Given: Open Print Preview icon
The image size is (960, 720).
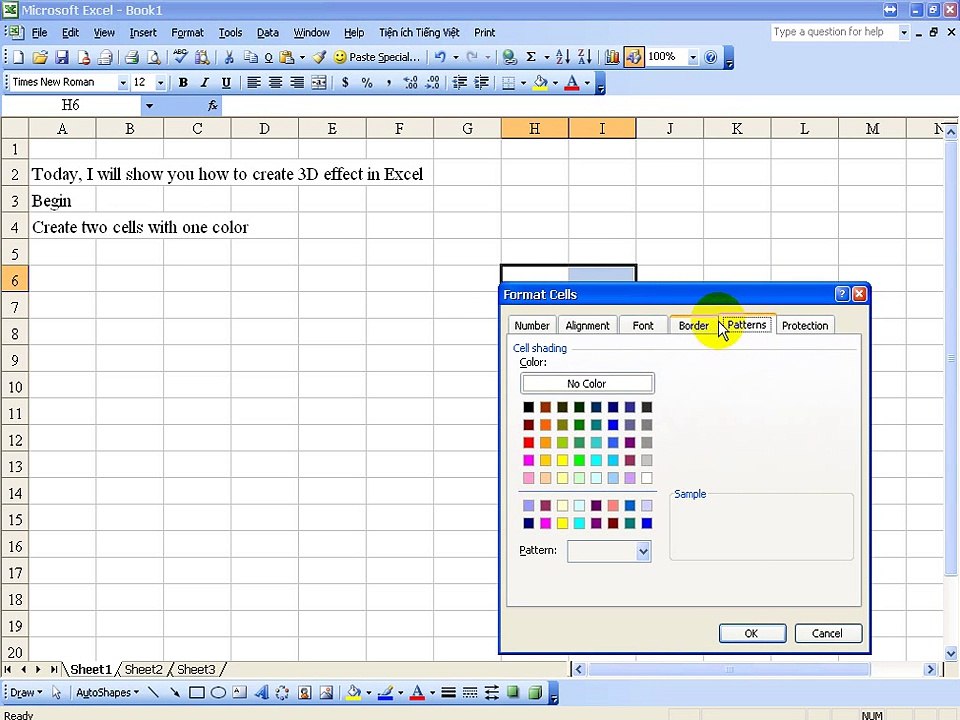Looking at the screenshot, I should (x=154, y=58).
